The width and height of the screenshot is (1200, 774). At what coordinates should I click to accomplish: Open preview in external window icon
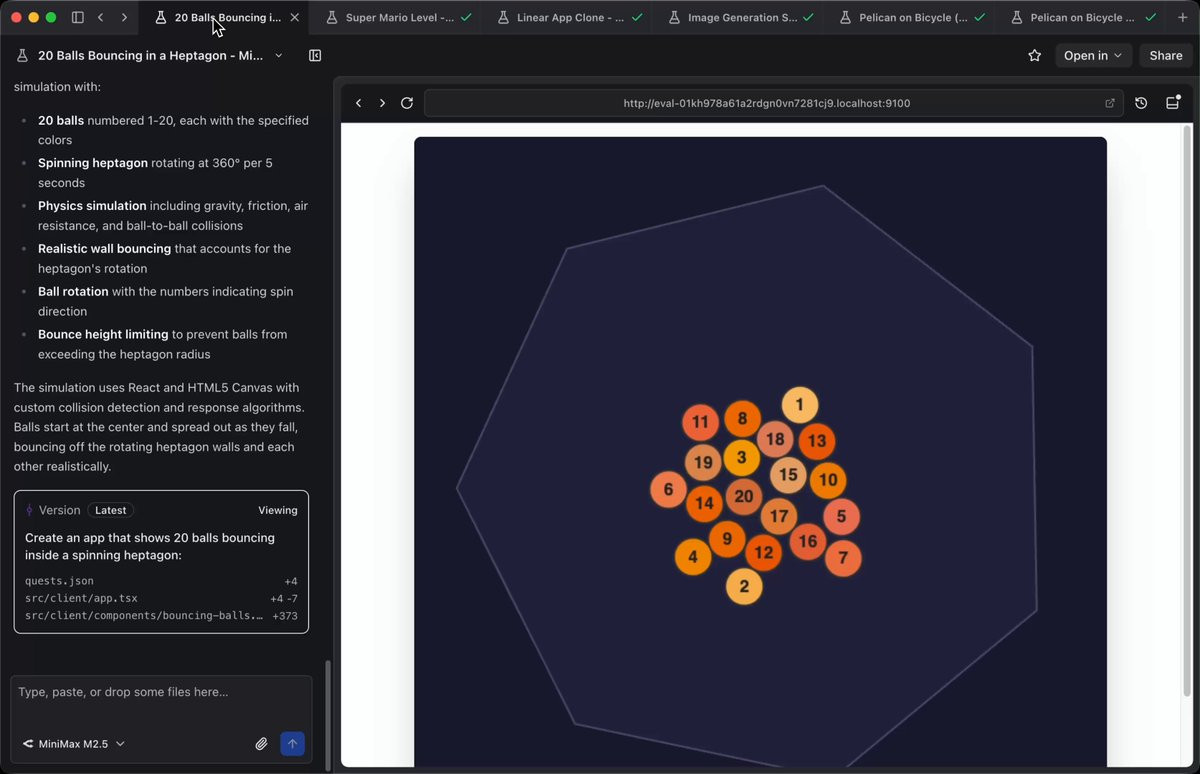tap(1110, 103)
